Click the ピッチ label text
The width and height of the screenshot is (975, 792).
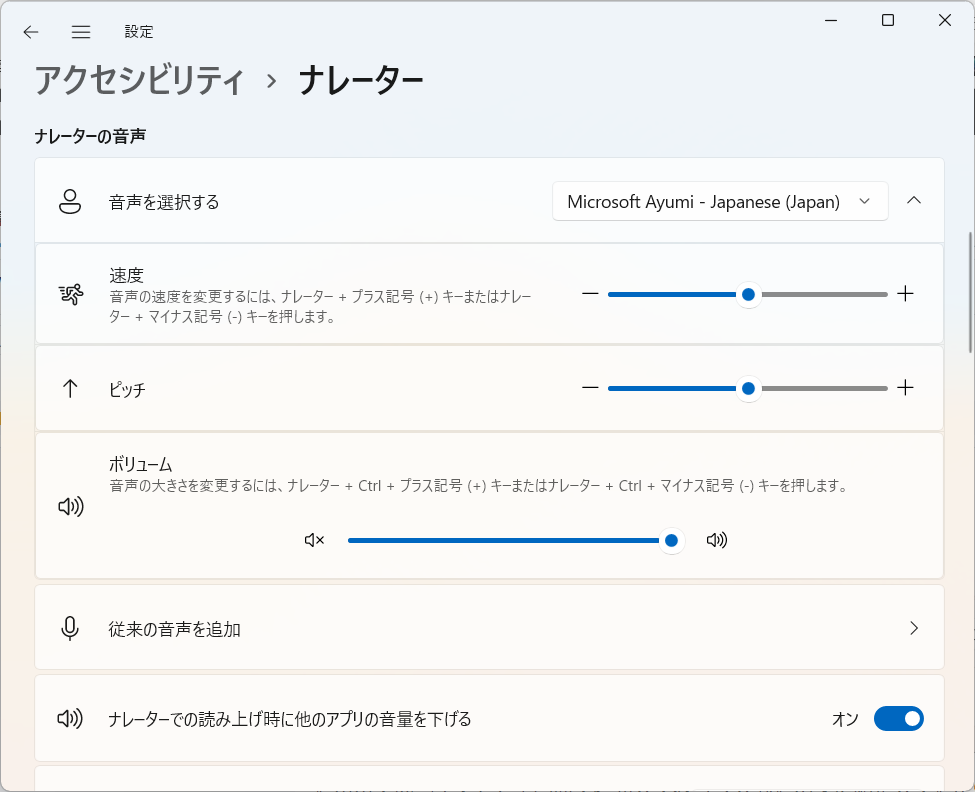click(127, 390)
